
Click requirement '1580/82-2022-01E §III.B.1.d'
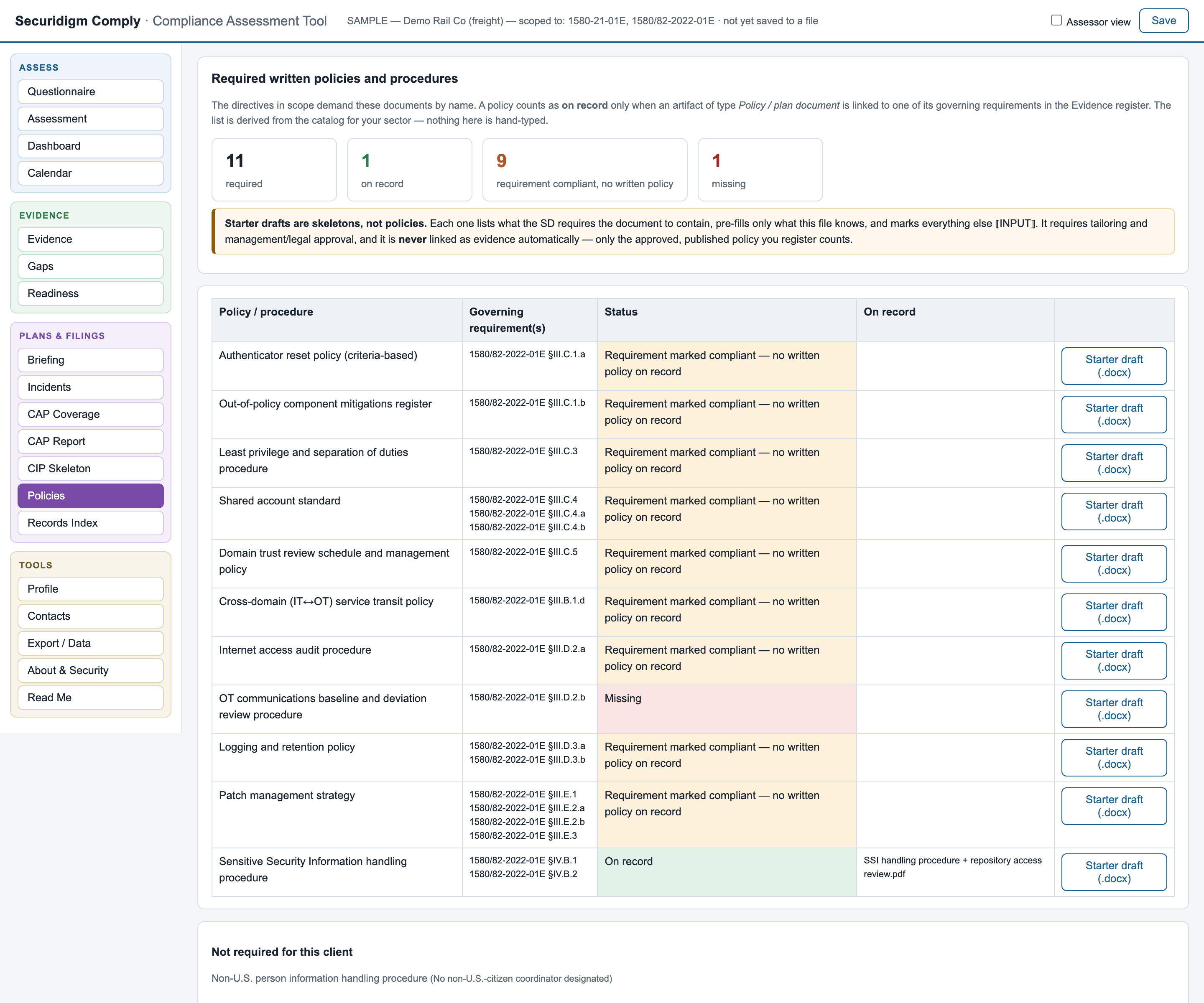[527, 600]
